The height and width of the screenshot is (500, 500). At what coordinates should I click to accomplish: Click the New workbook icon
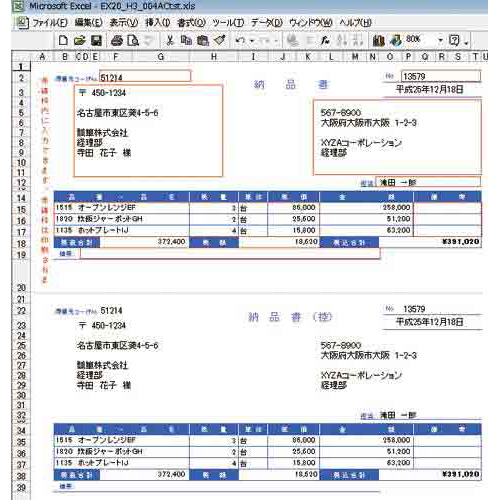[63, 41]
